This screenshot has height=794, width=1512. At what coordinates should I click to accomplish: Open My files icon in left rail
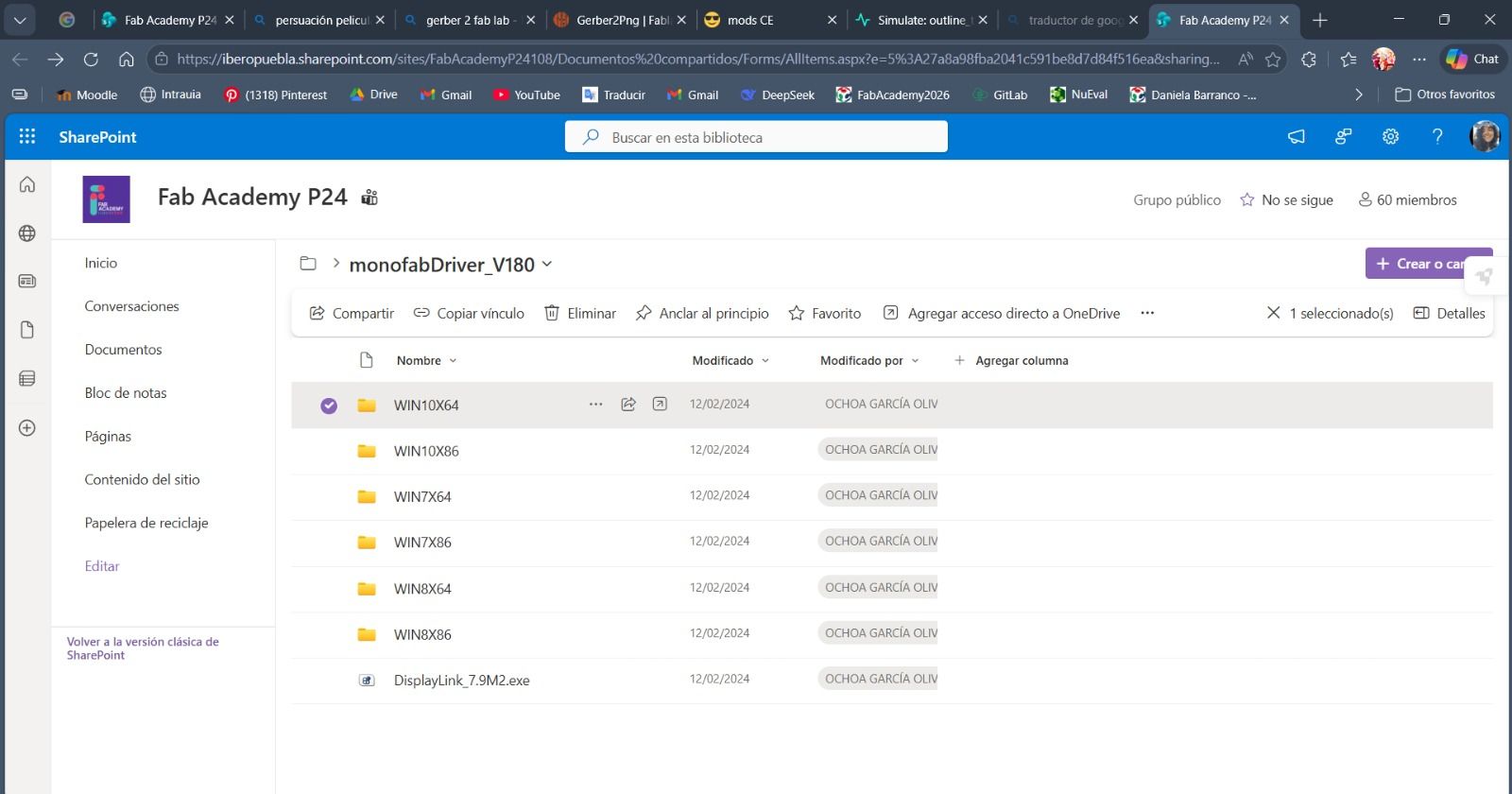(27, 330)
